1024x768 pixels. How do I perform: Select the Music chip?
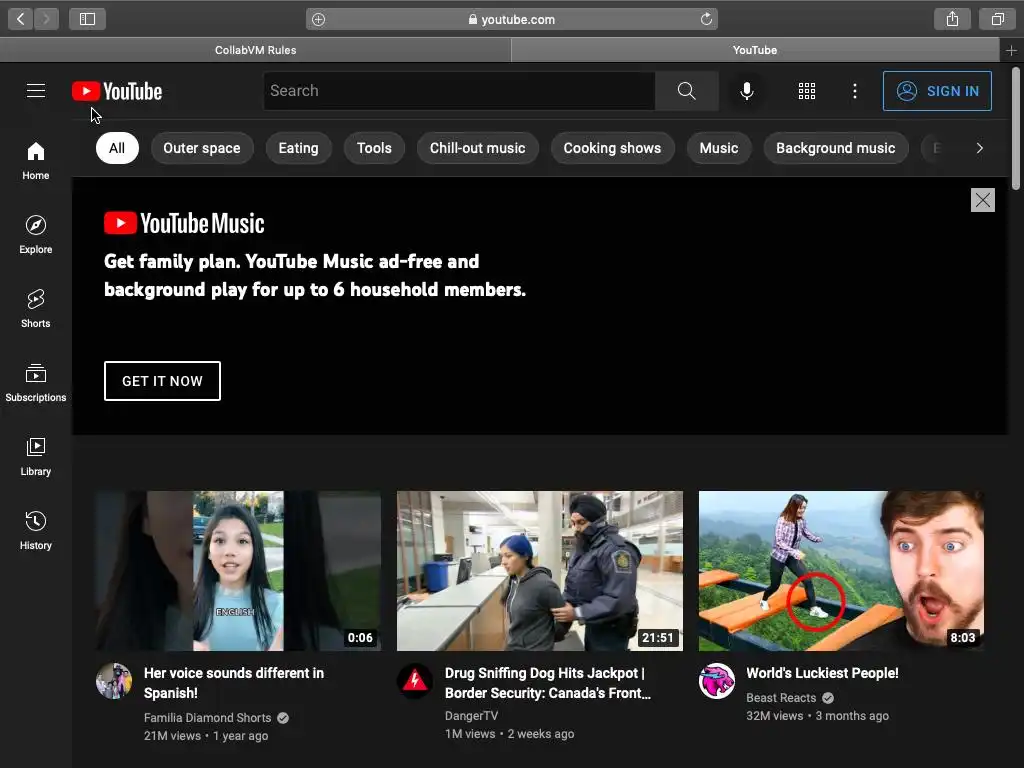point(718,148)
